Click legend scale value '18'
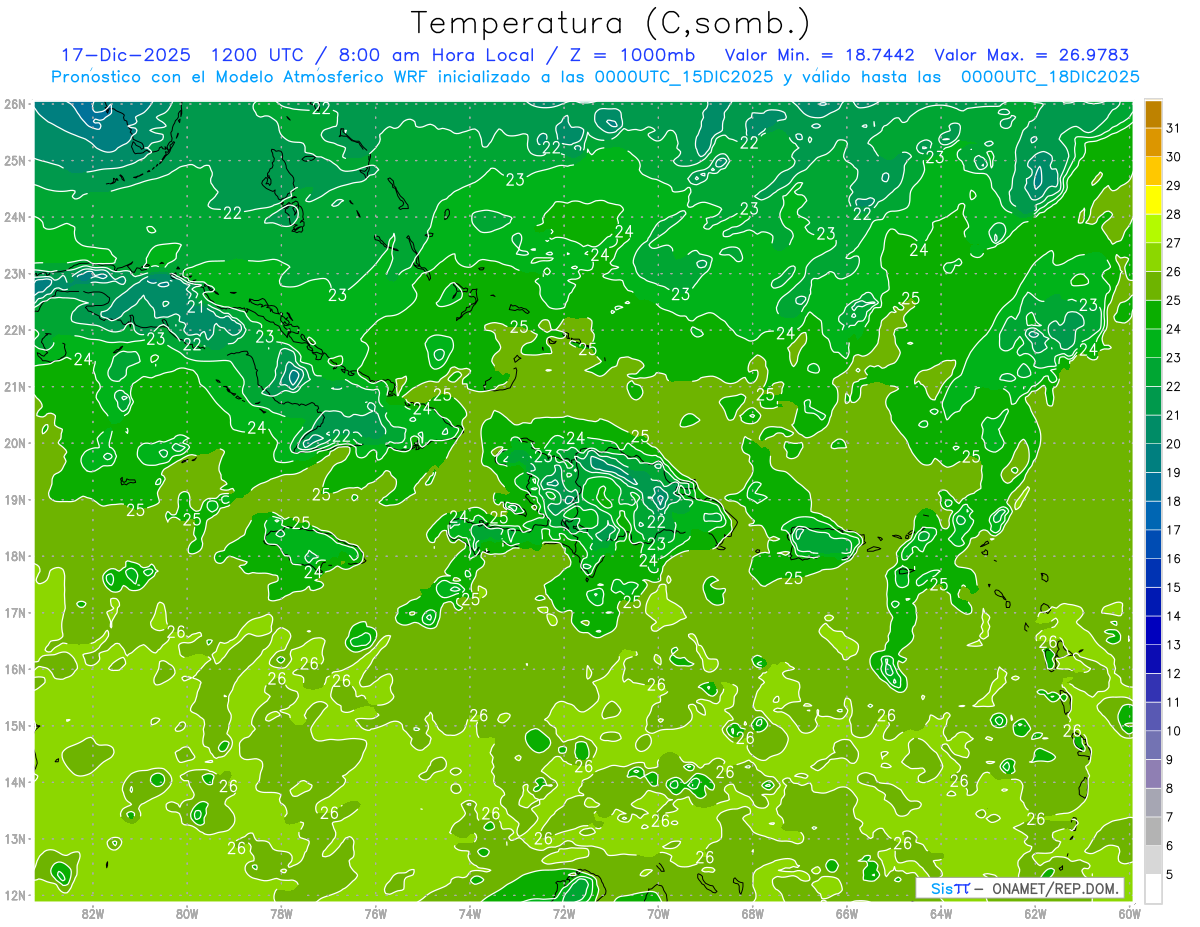 pyautogui.click(x=1174, y=501)
